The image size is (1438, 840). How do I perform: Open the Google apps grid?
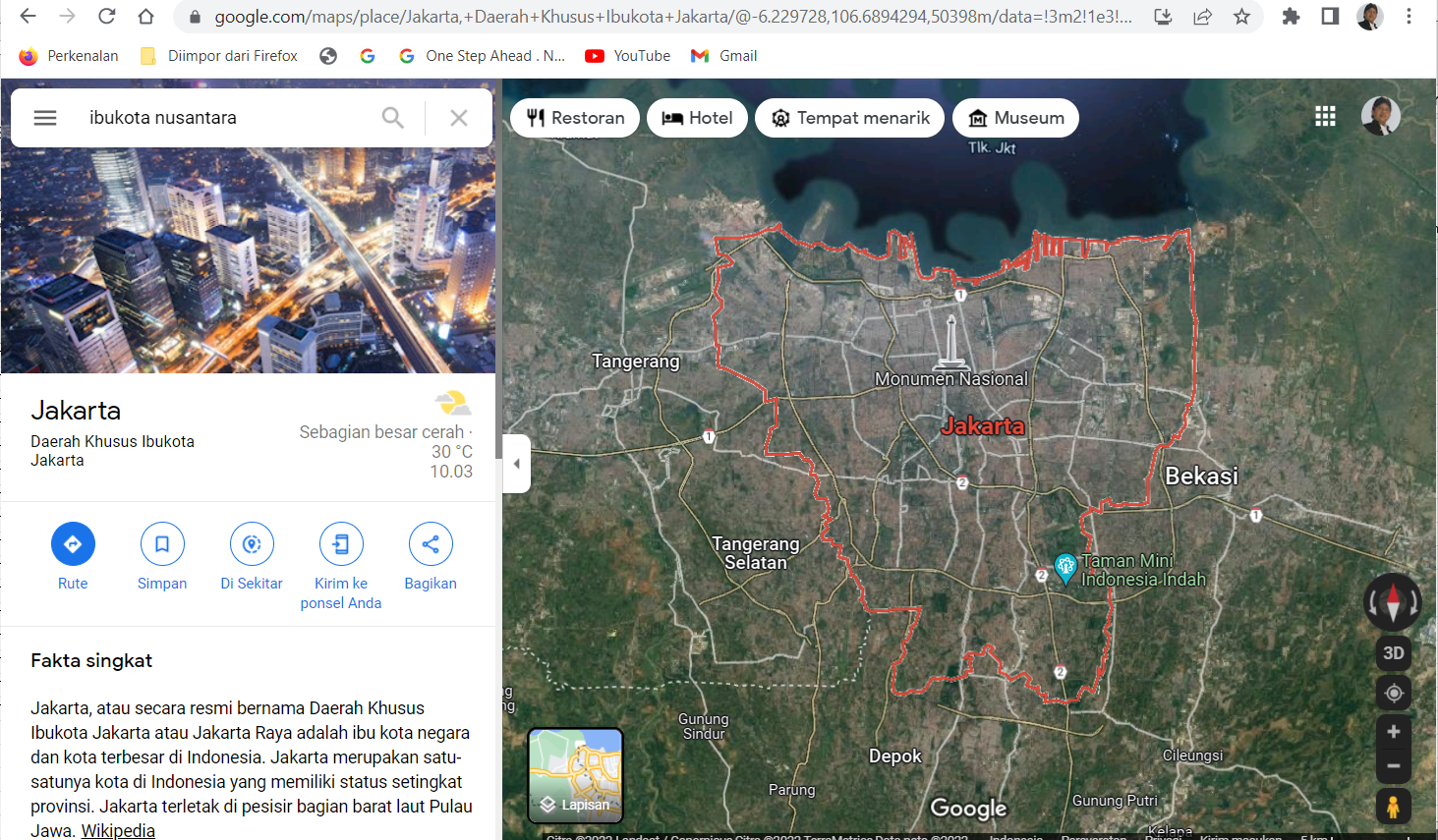click(x=1325, y=117)
